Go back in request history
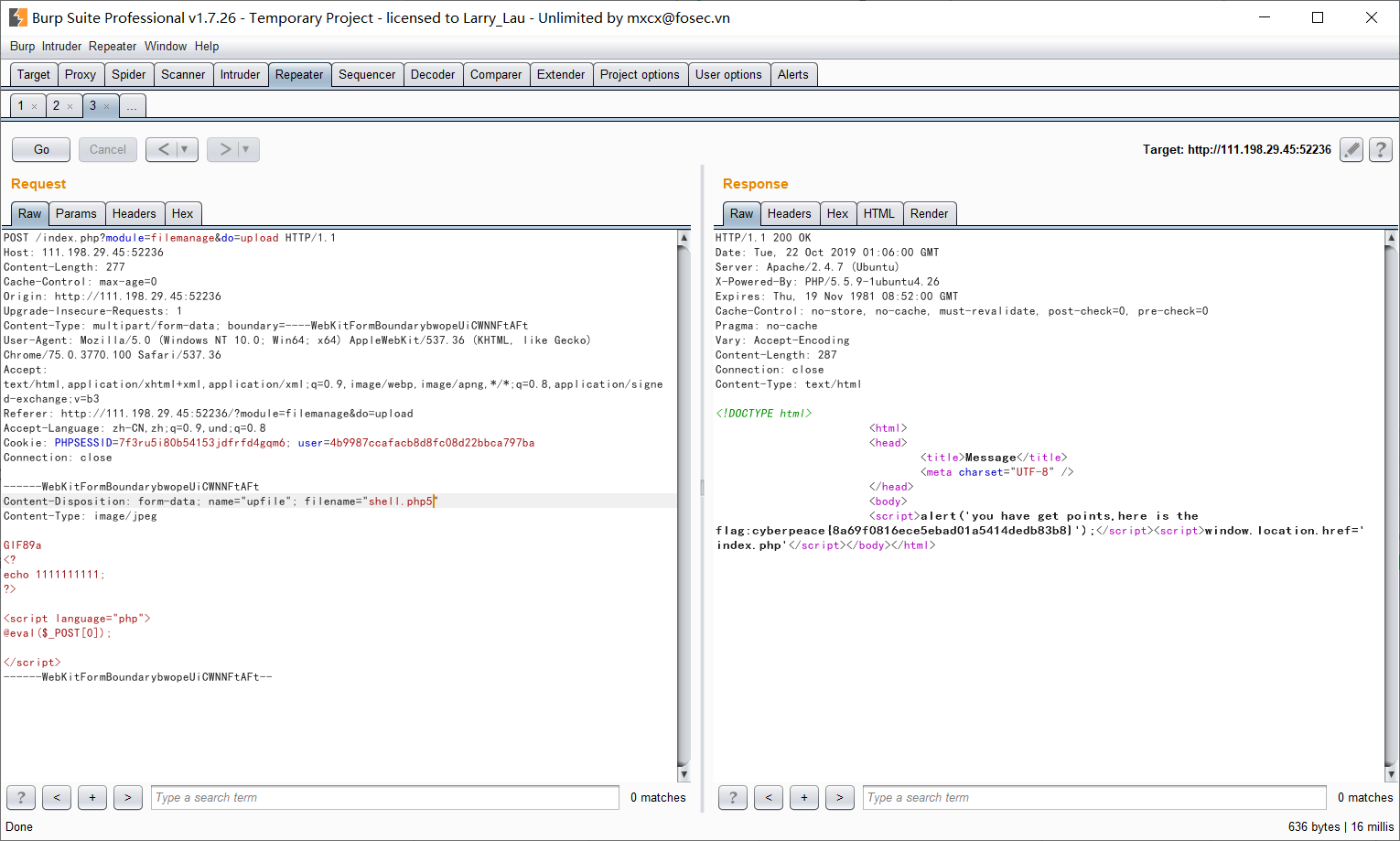The height and width of the screenshot is (841, 1400). [x=163, y=149]
